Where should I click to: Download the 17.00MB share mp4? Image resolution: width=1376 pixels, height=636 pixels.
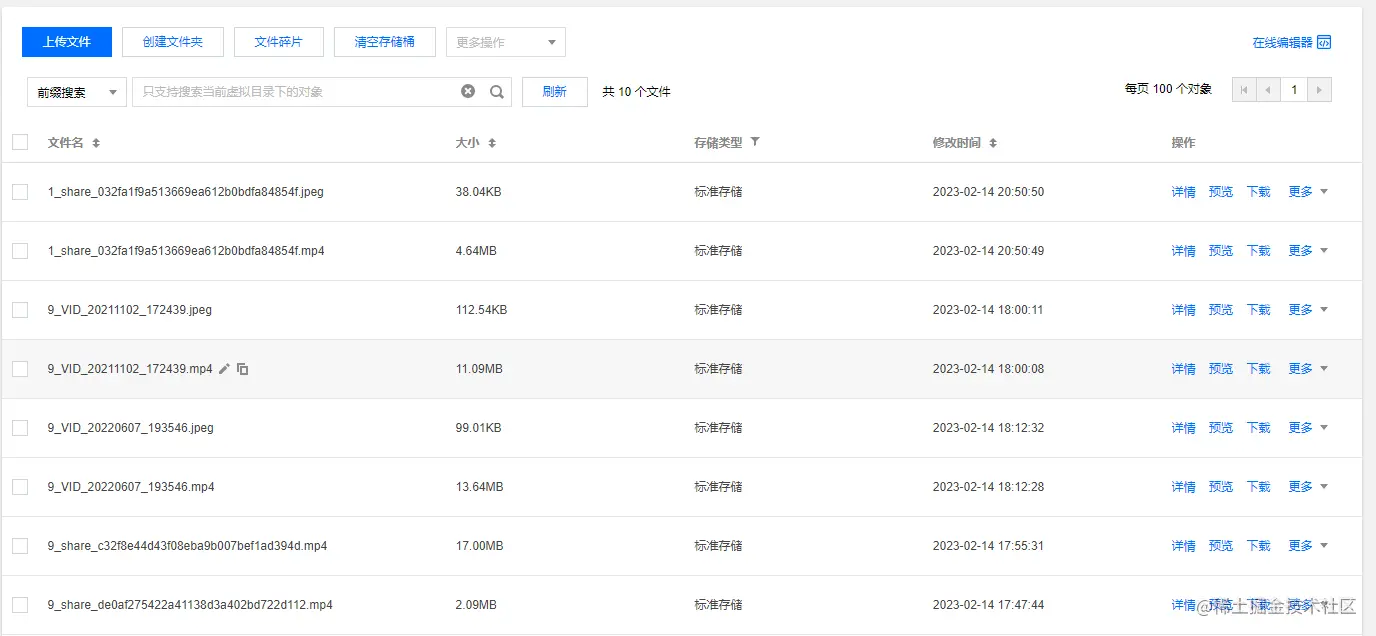(x=1259, y=546)
